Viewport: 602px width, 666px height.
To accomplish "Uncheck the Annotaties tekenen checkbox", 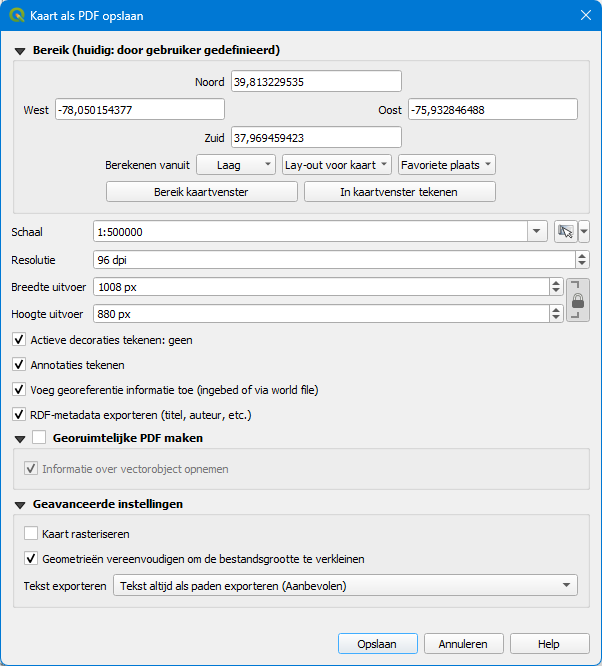I will pos(19,365).
